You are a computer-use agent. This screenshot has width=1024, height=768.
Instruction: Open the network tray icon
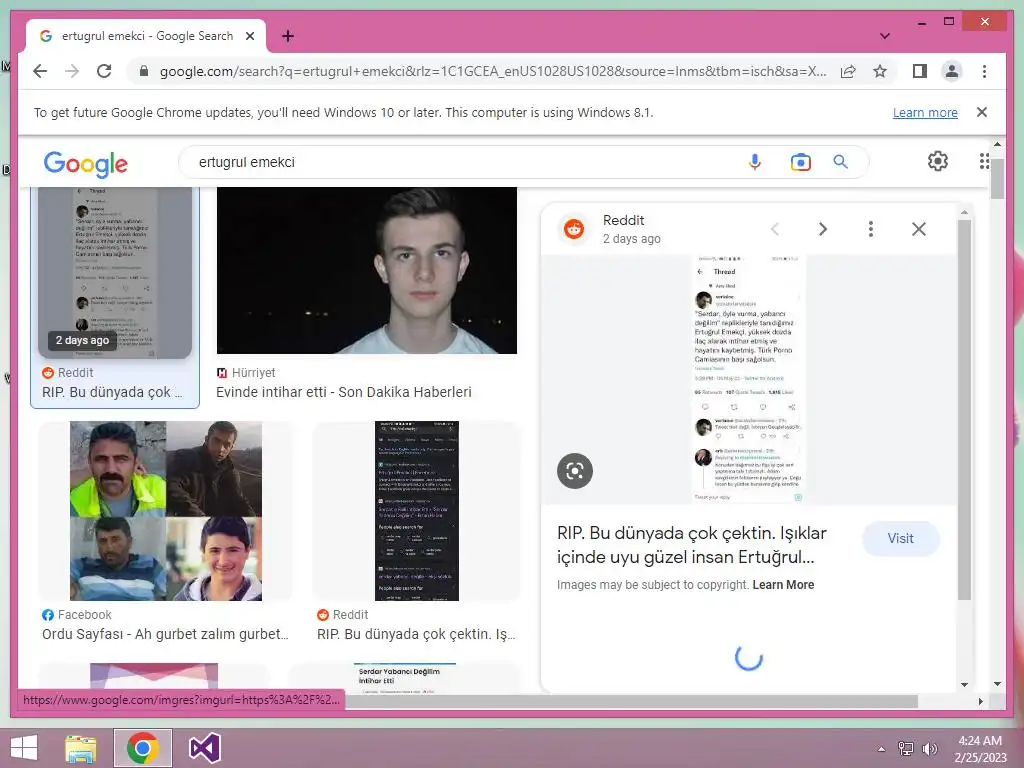[x=906, y=749]
